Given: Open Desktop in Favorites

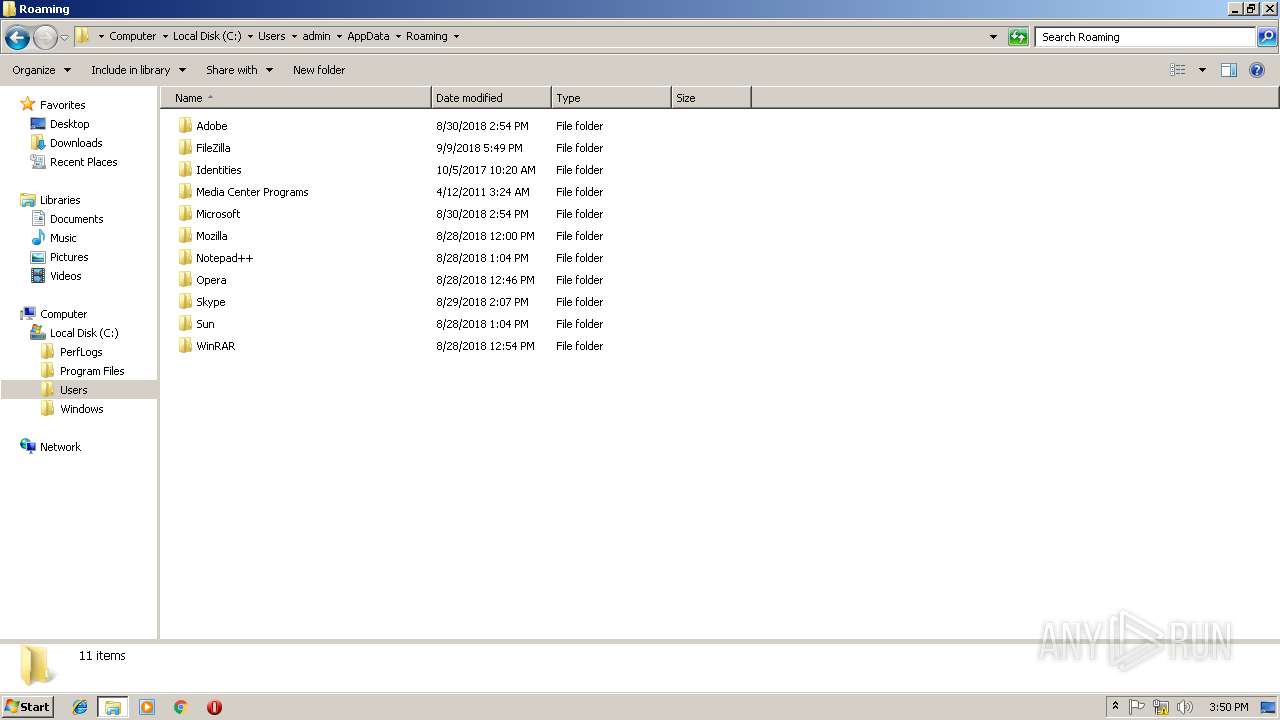Looking at the screenshot, I should (x=70, y=124).
